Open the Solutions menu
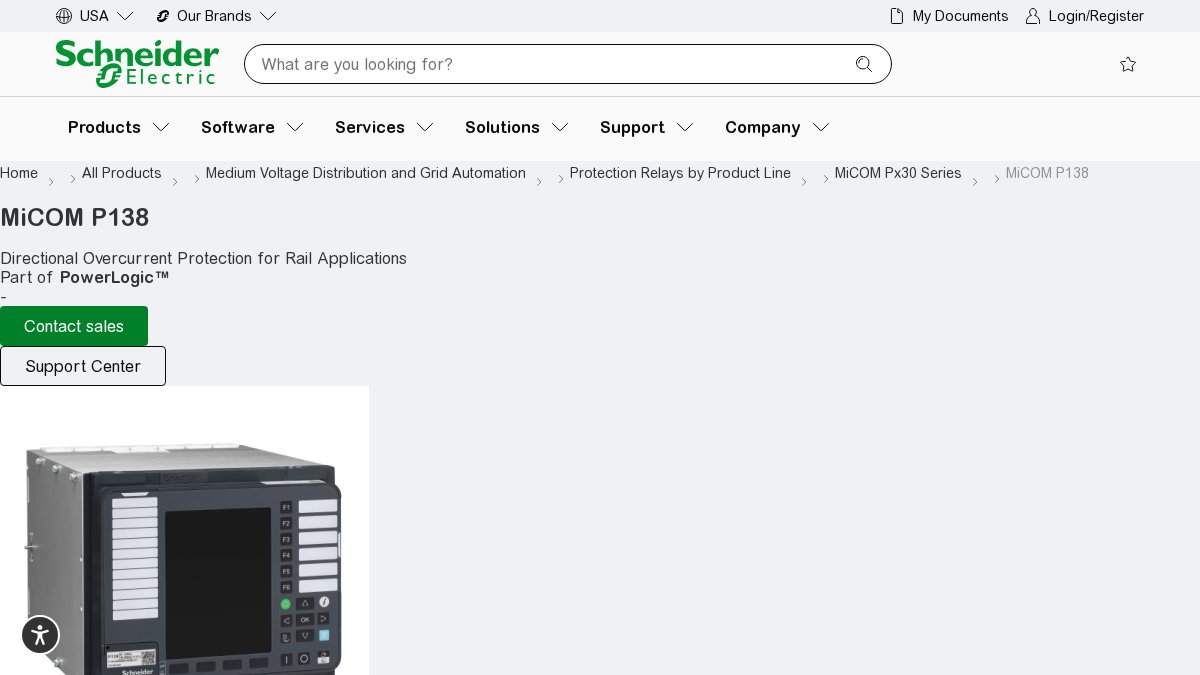Screen dimensions: 1200x675 (x=502, y=127)
